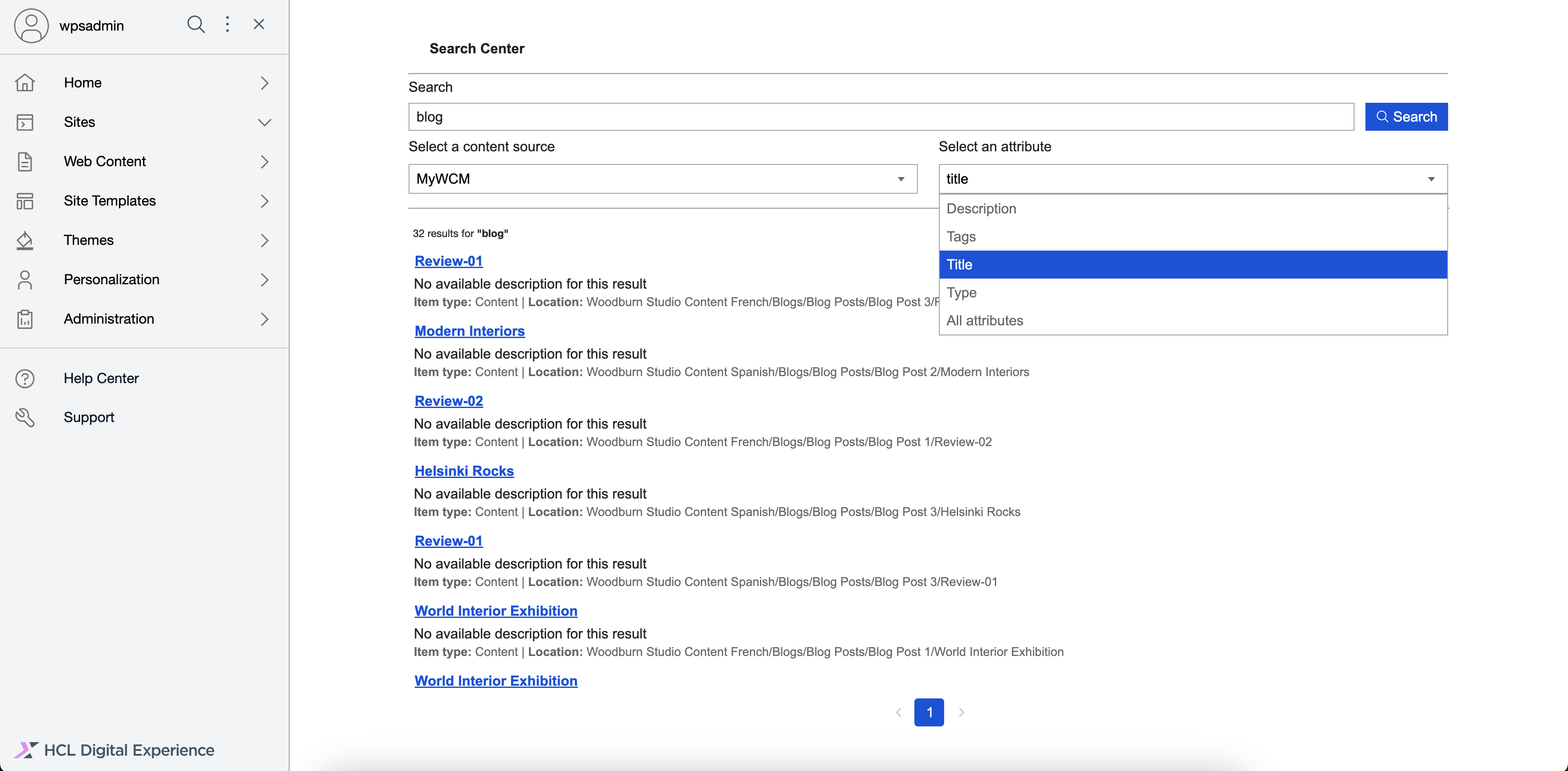Open the Helsinki Rocks result link
The height and width of the screenshot is (771, 1568).
(464, 471)
